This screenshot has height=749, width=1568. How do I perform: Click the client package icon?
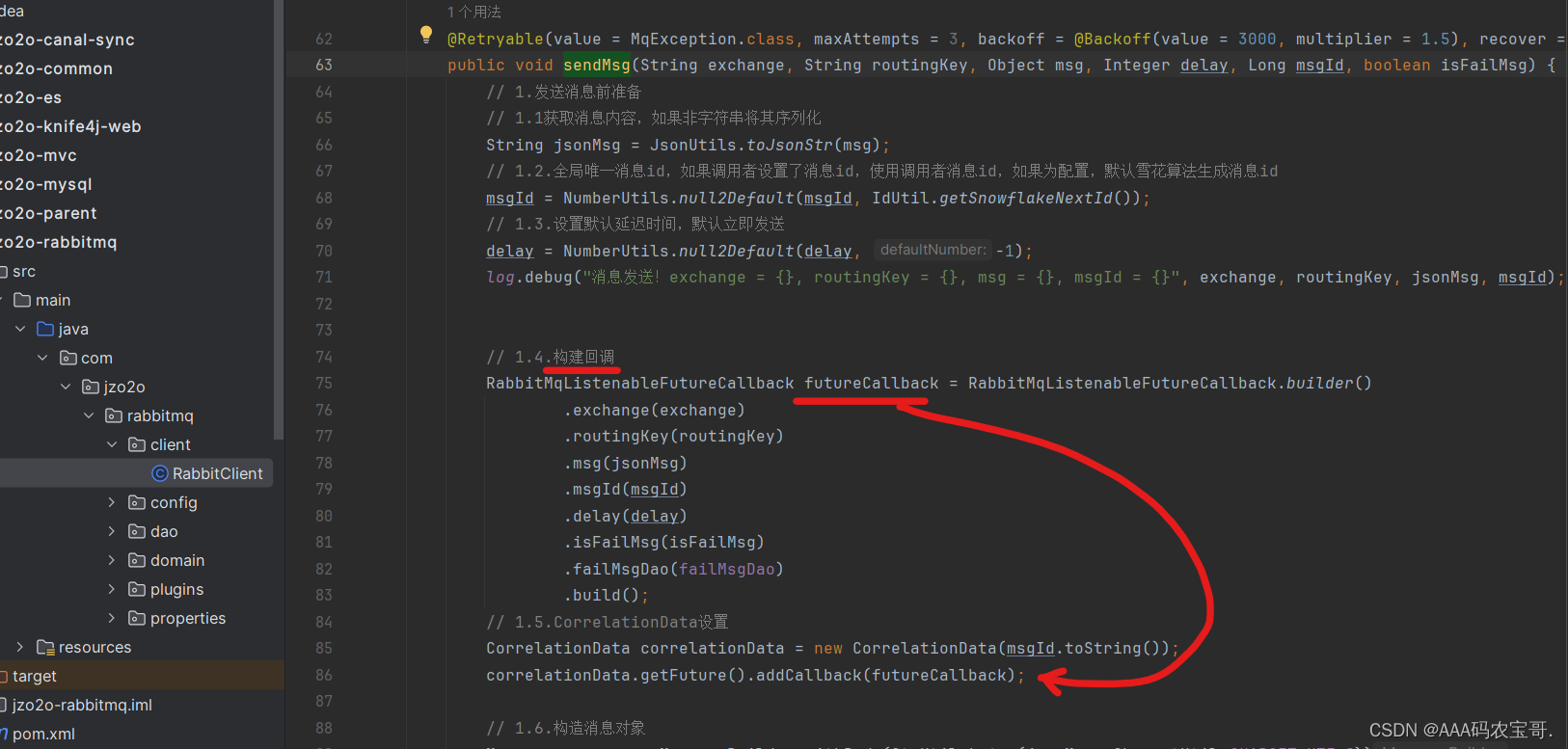point(137,444)
